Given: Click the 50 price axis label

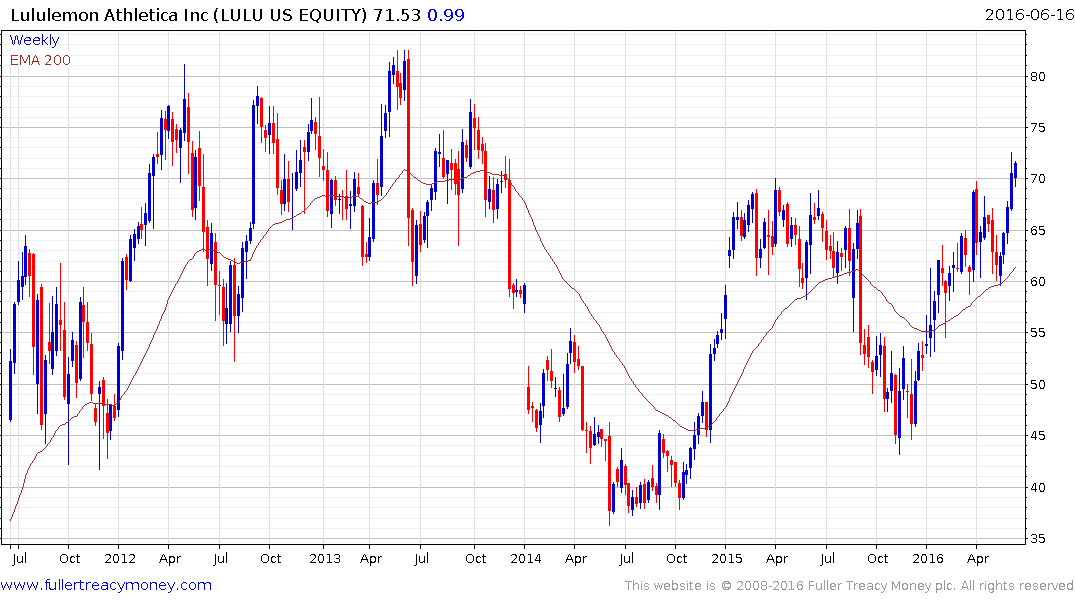Looking at the screenshot, I should [1037, 384].
